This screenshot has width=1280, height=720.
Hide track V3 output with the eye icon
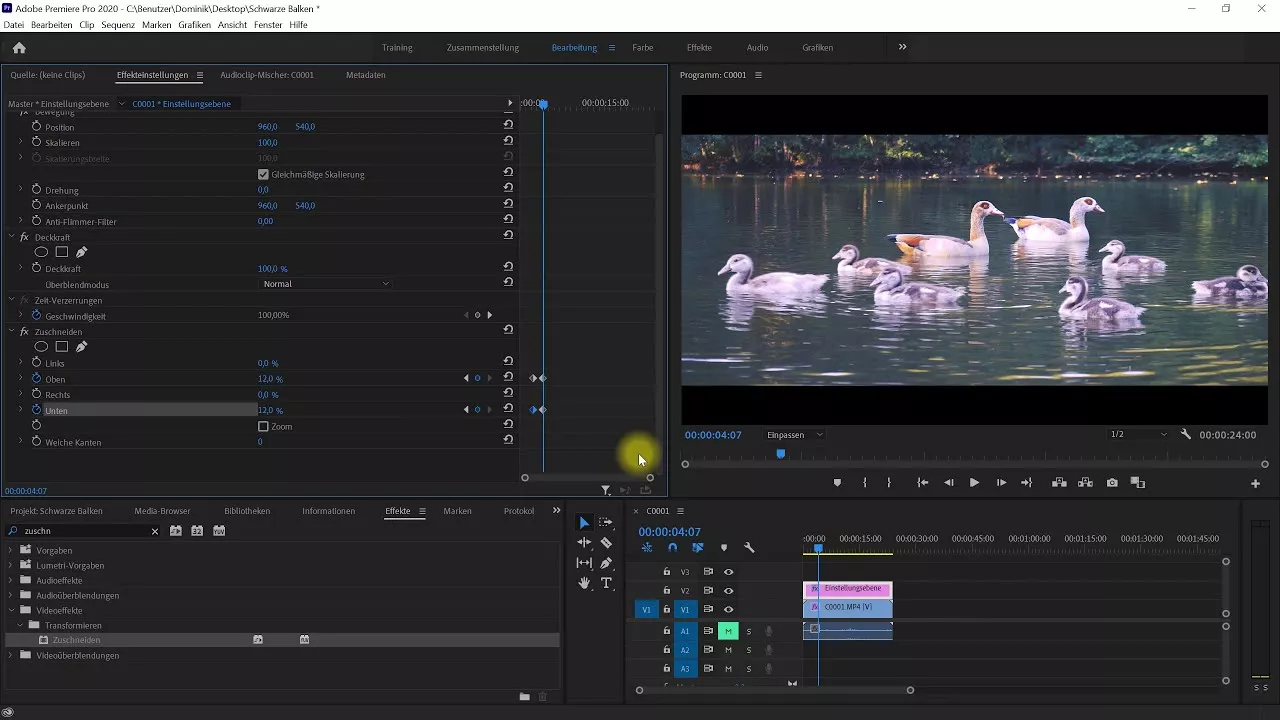tap(727, 572)
